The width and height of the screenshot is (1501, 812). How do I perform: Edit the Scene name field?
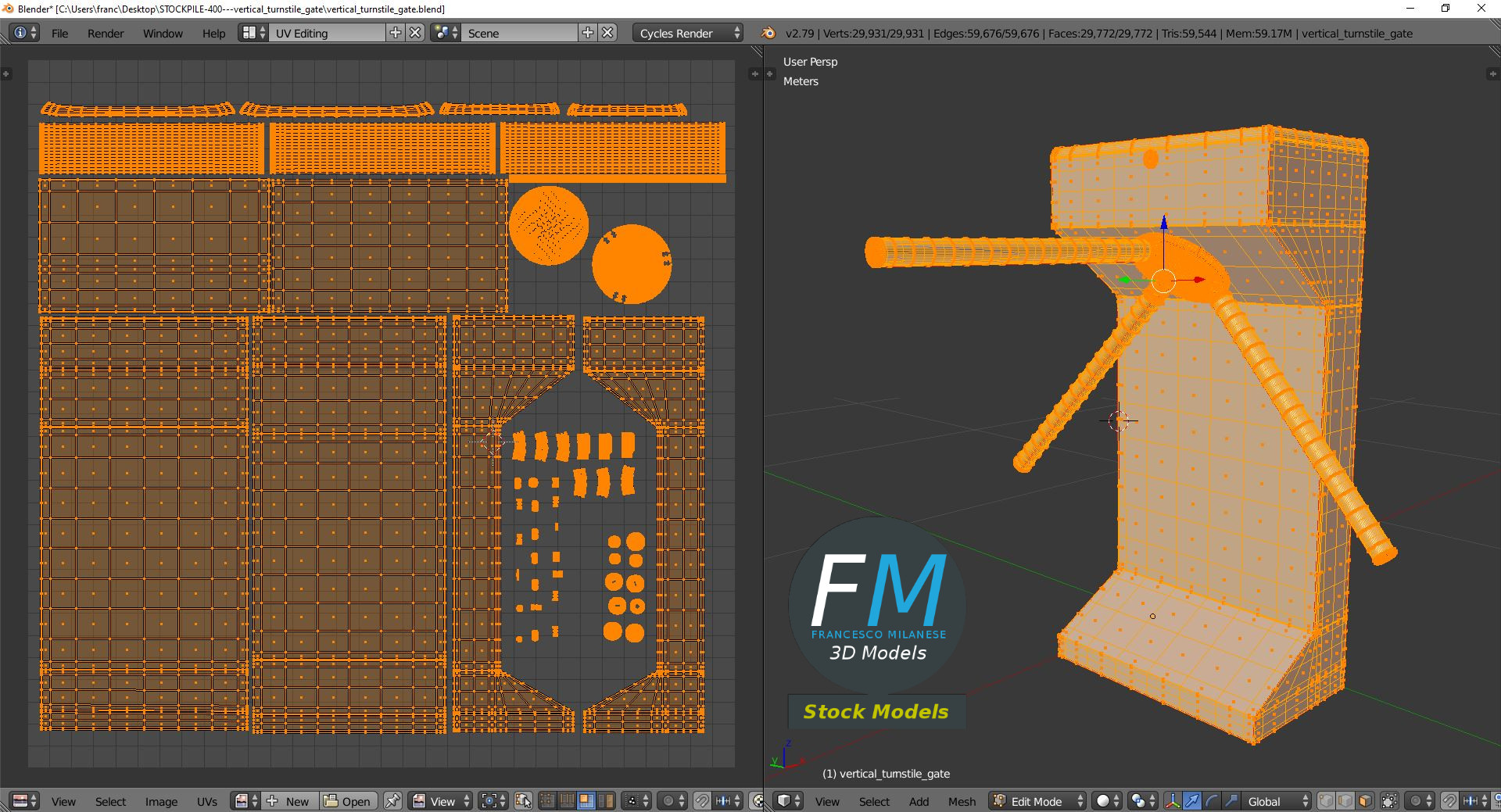[521, 33]
